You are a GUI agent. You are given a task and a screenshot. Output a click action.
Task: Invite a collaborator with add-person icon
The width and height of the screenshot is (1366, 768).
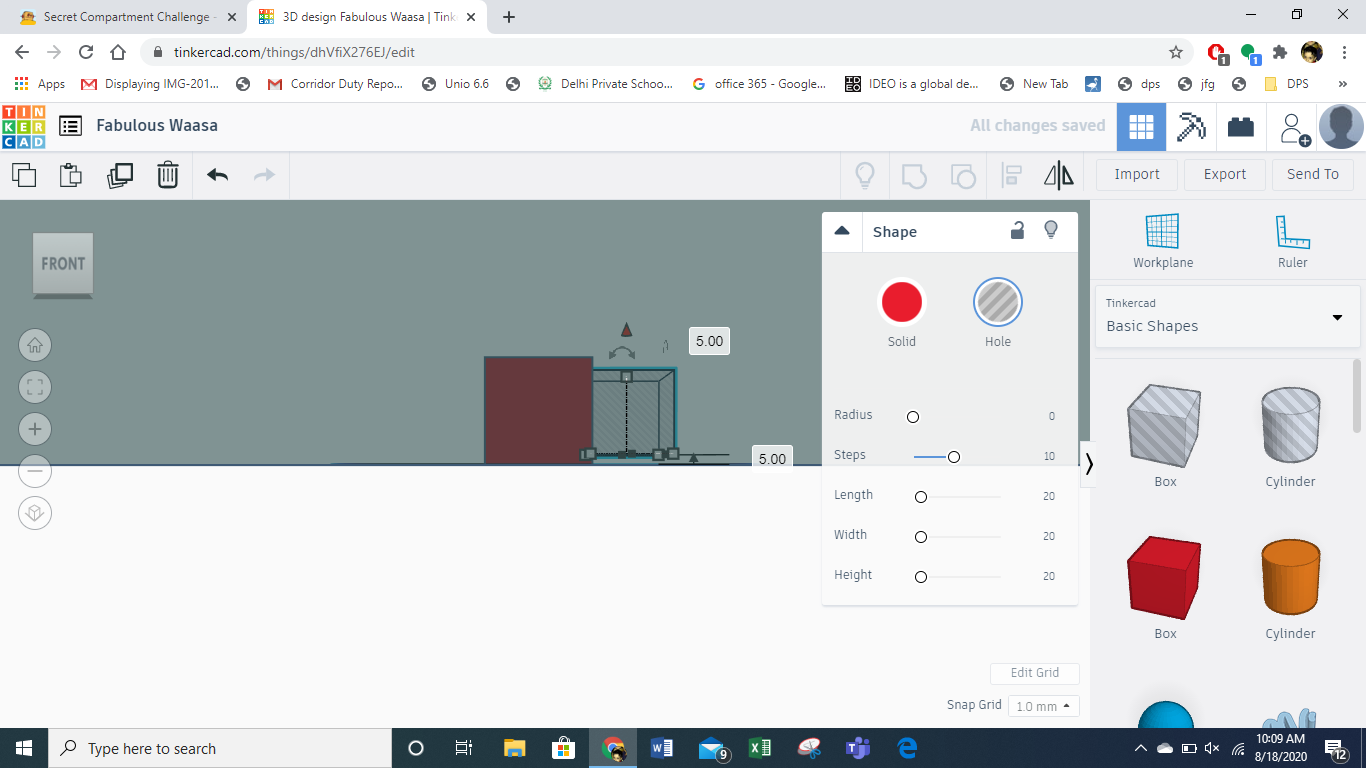pos(1295,127)
